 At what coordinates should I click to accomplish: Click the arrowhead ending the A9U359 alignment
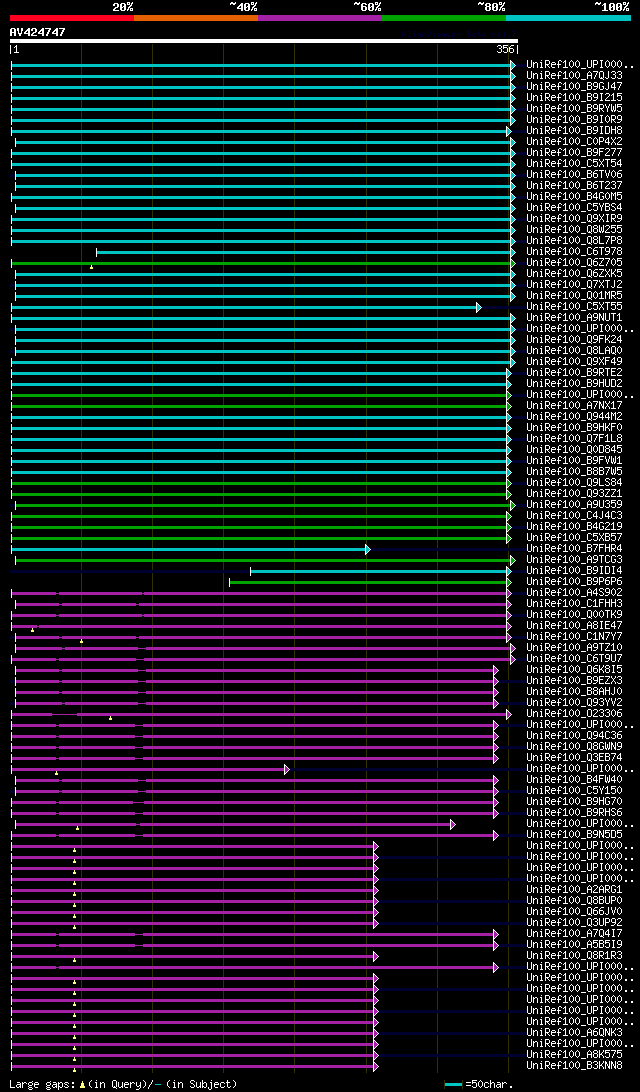(513, 505)
